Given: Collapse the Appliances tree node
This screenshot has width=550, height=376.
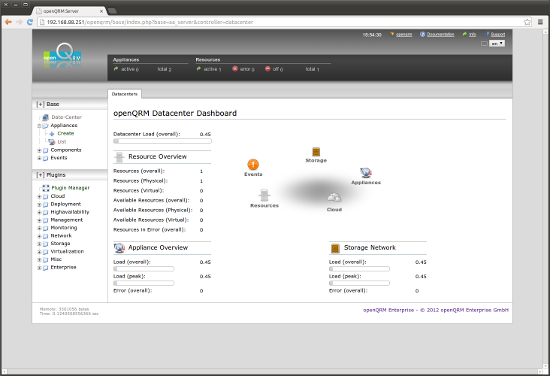Looking at the screenshot, I should [39, 126].
